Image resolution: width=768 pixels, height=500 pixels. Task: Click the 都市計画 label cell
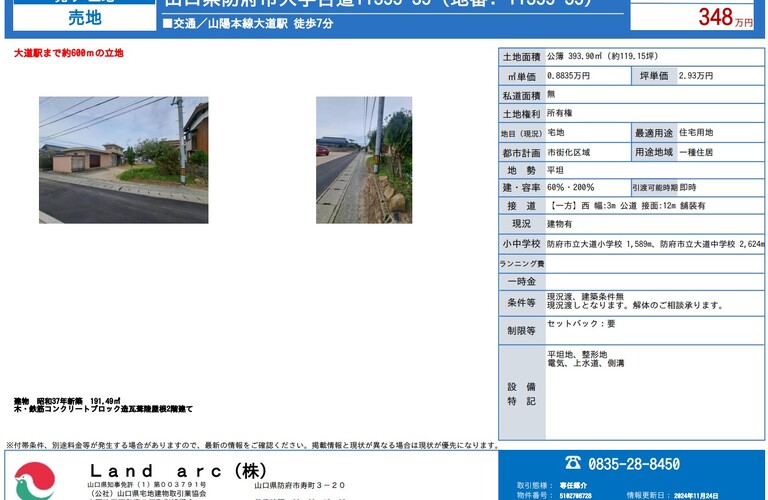click(x=522, y=153)
